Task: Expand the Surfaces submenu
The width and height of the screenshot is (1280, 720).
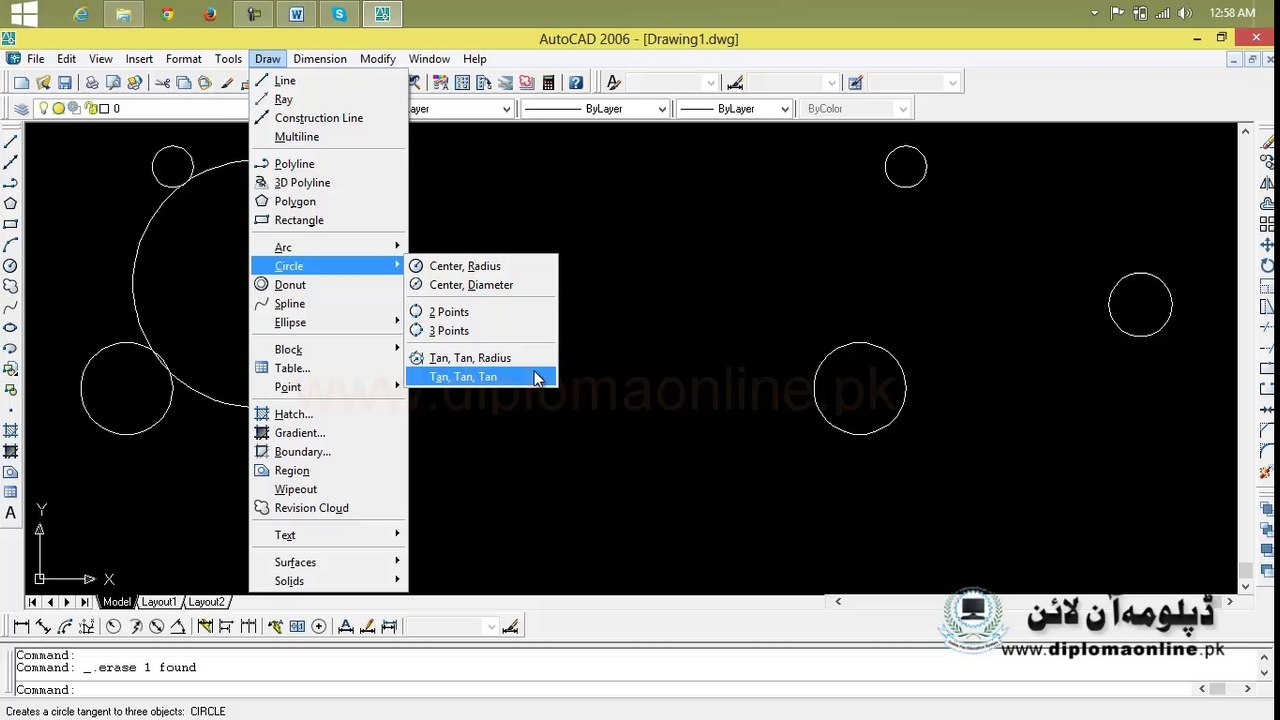Action: (328, 562)
